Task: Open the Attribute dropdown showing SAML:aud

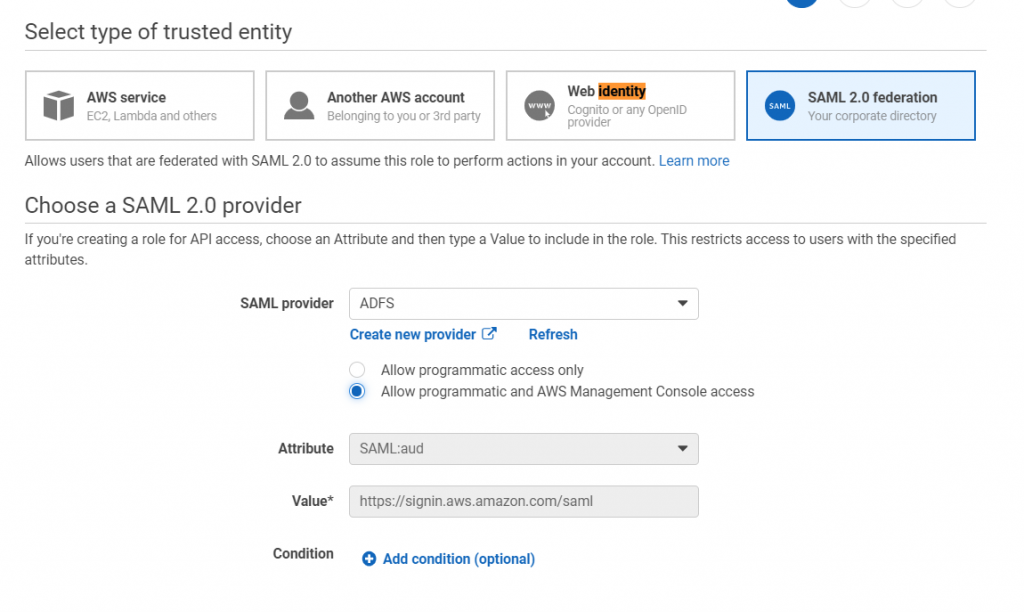Action: (x=524, y=449)
